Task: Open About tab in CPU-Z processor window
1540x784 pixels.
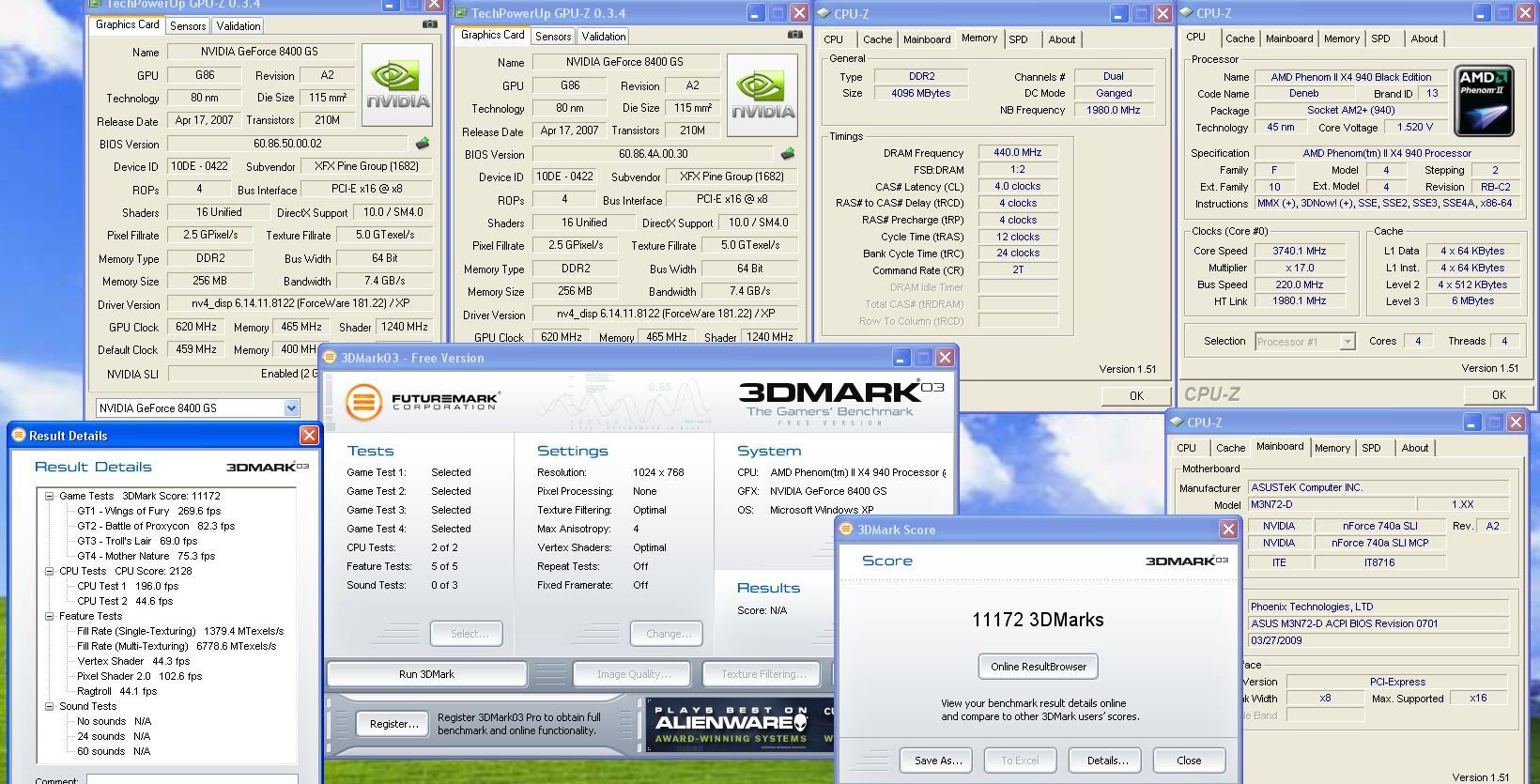Action: pyautogui.click(x=1424, y=38)
